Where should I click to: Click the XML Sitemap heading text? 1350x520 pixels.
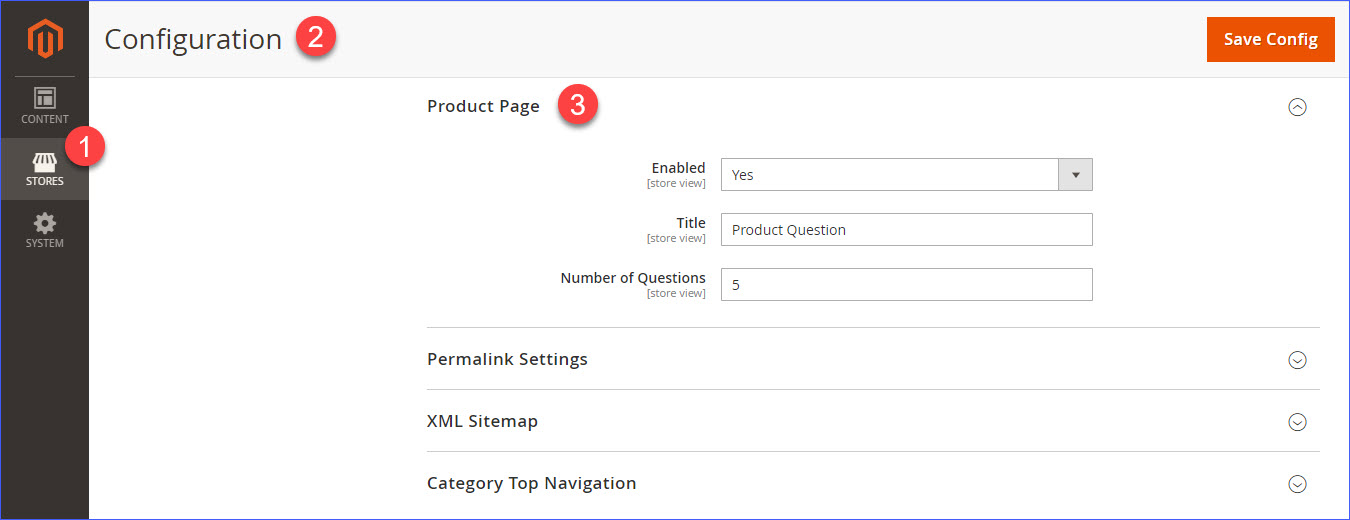click(482, 421)
